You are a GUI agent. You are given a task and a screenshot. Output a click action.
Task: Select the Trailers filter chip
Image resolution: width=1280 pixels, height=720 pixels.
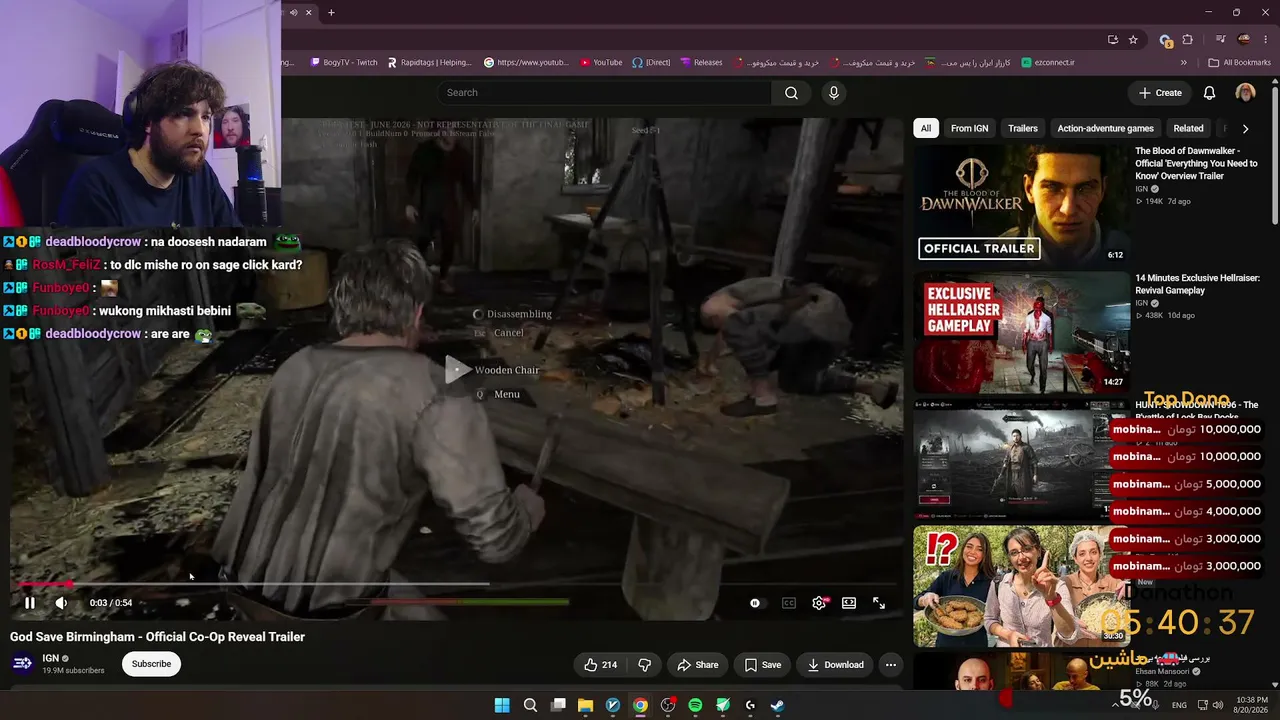1023,128
